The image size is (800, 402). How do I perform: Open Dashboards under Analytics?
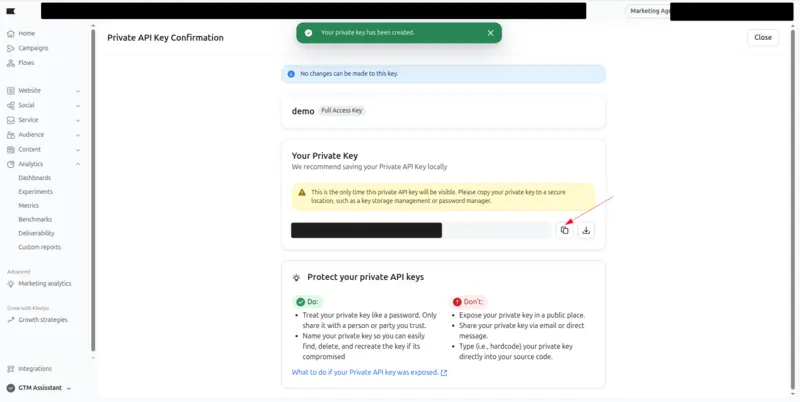[35, 178]
